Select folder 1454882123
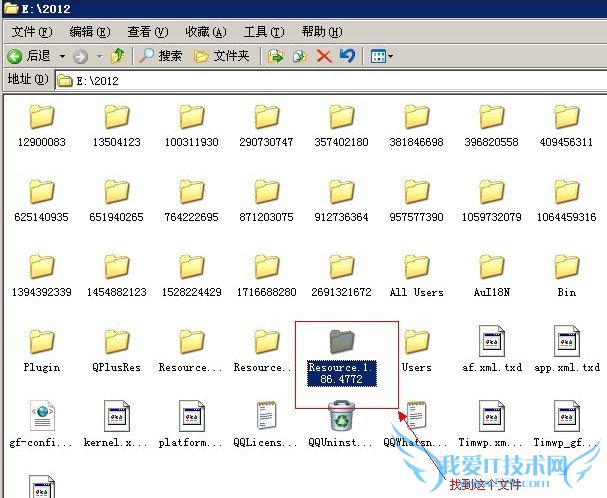The width and height of the screenshot is (607, 498). tap(117, 276)
